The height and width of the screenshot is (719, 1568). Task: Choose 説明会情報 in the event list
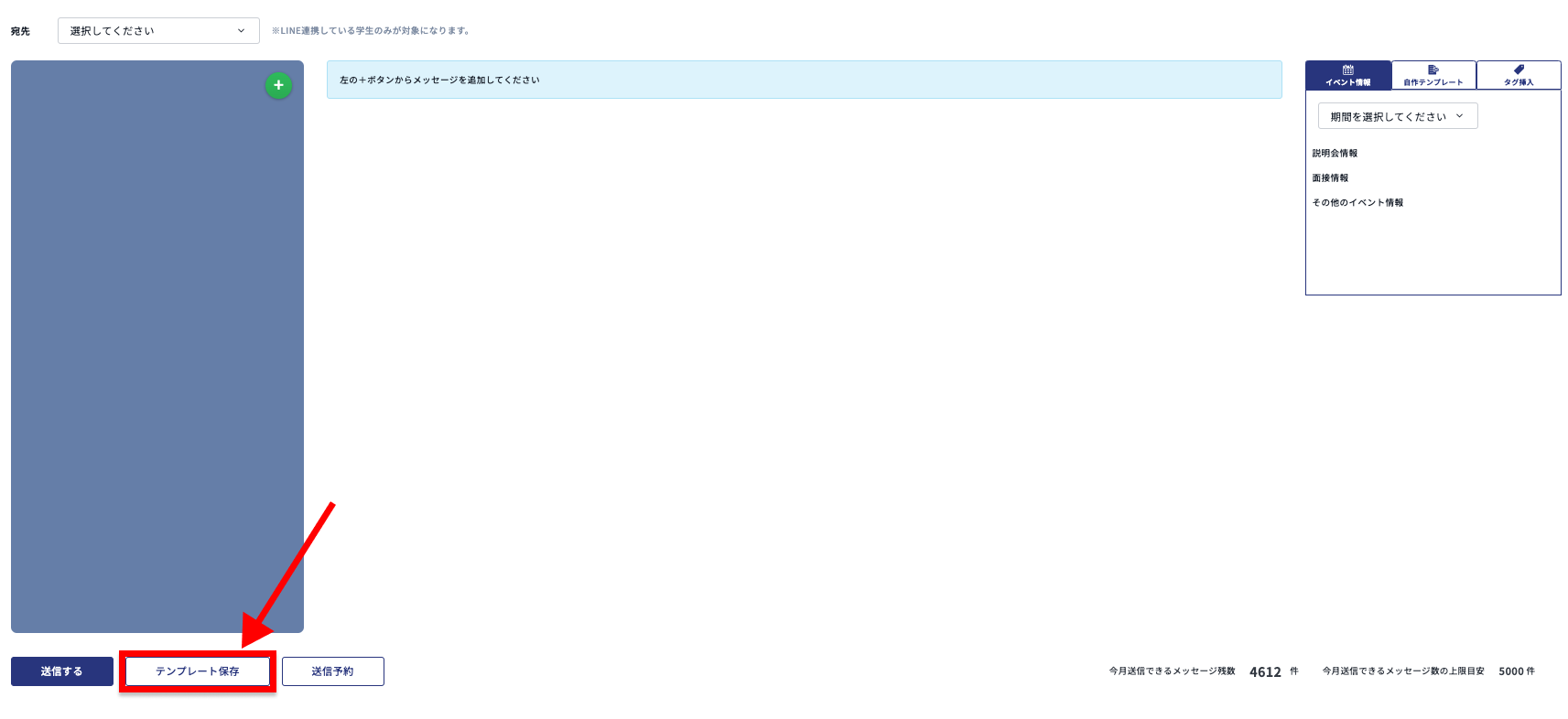coord(1335,154)
